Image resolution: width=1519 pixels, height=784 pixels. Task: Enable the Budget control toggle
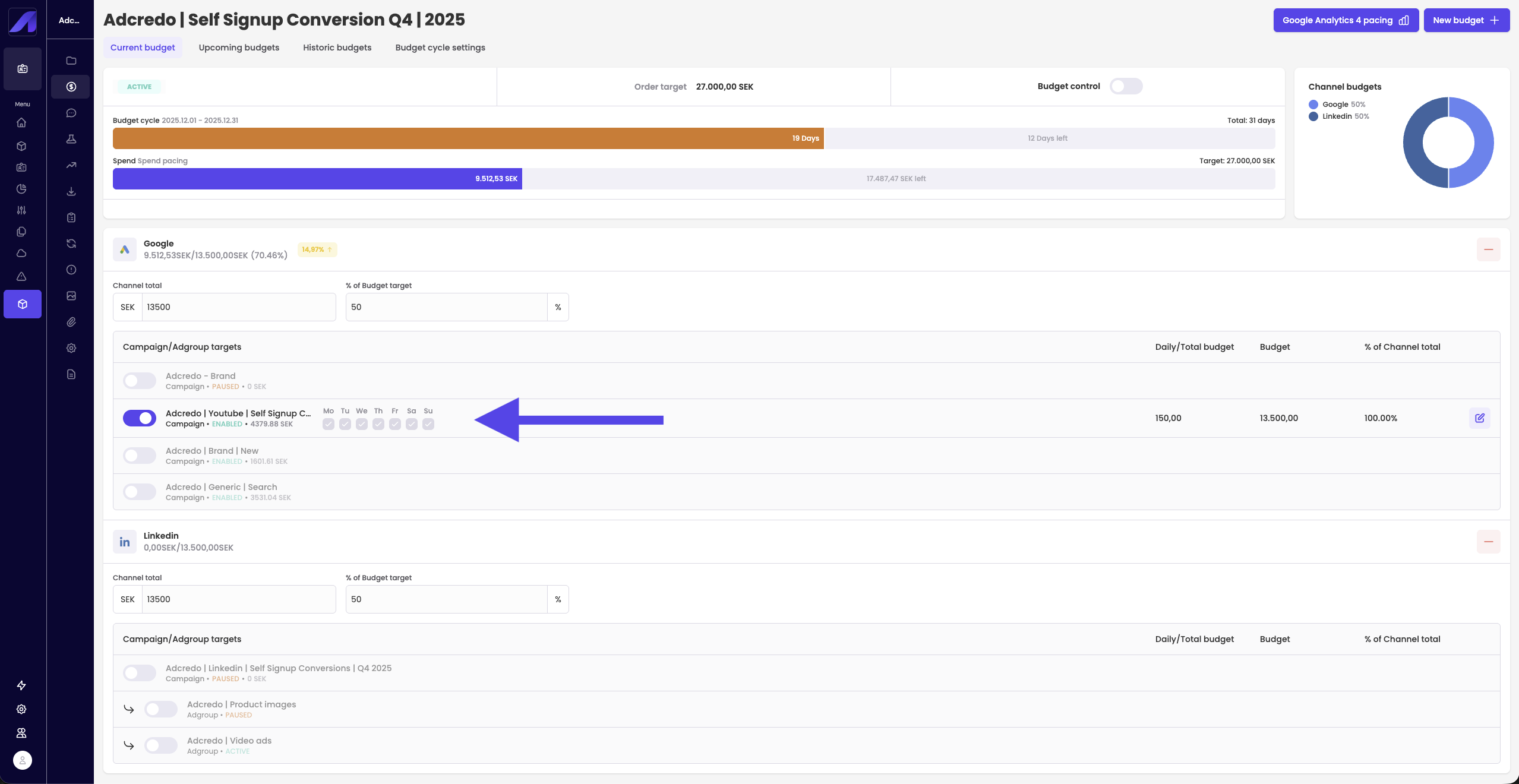coord(1126,86)
